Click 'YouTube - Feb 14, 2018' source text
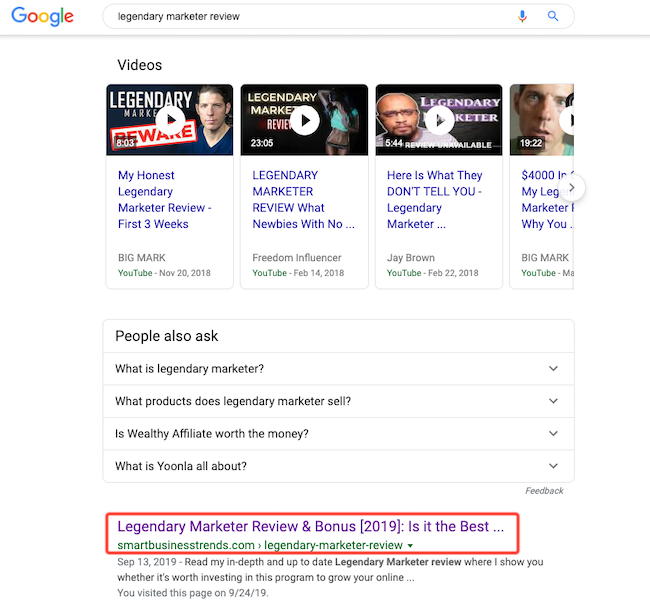The image size is (650, 609). point(298,273)
